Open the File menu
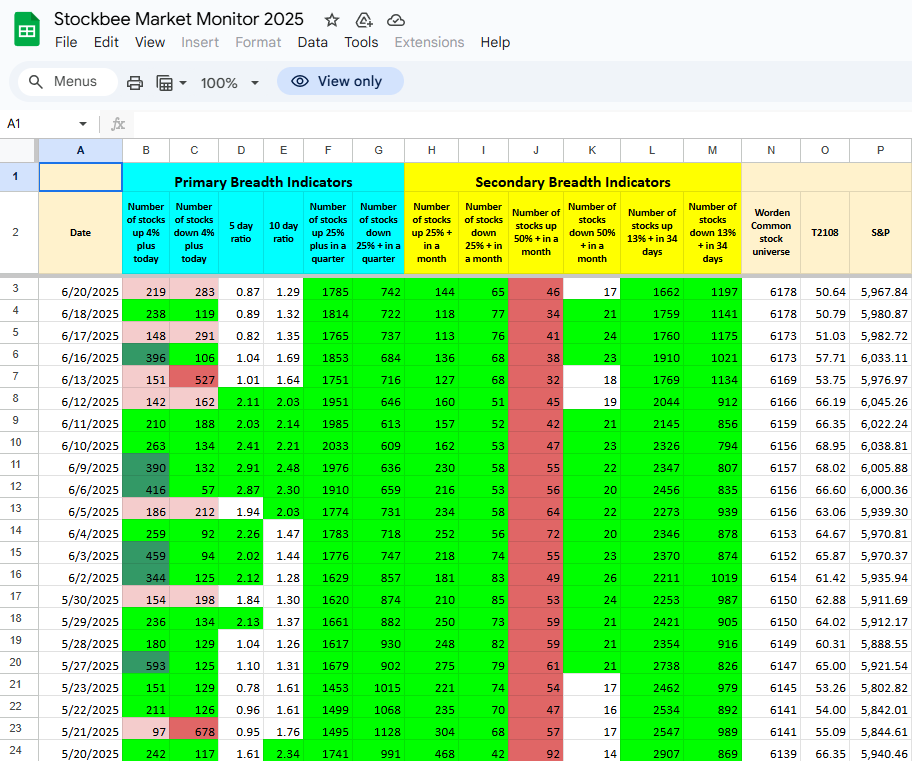The image size is (912, 761). point(66,42)
